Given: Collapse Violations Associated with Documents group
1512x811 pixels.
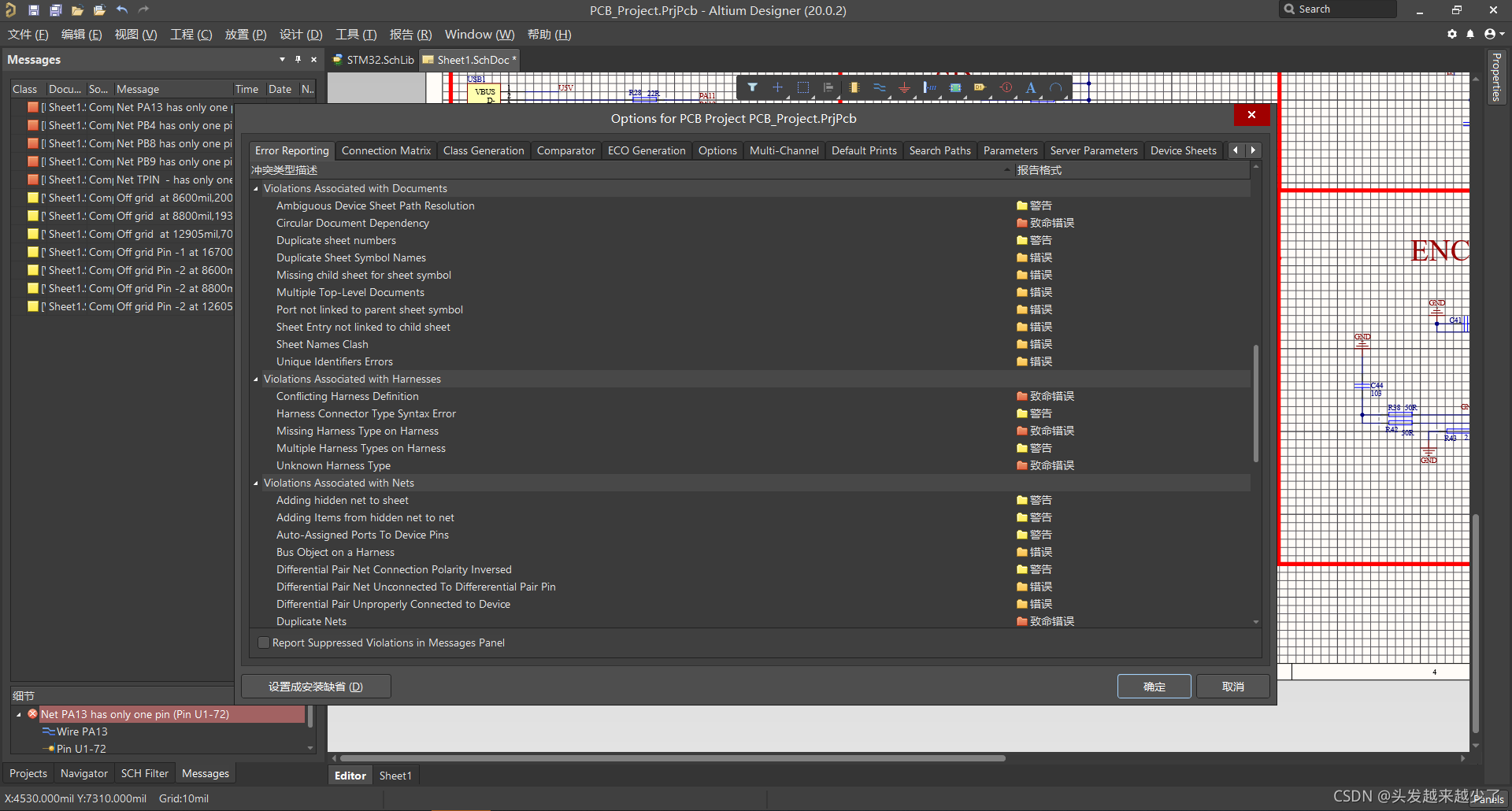Looking at the screenshot, I should [256, 188].
